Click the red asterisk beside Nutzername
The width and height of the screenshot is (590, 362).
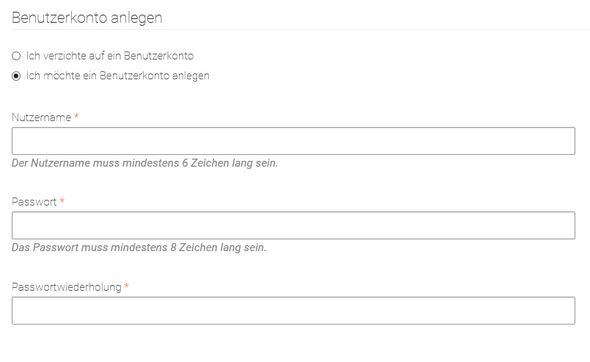point(76,117)
